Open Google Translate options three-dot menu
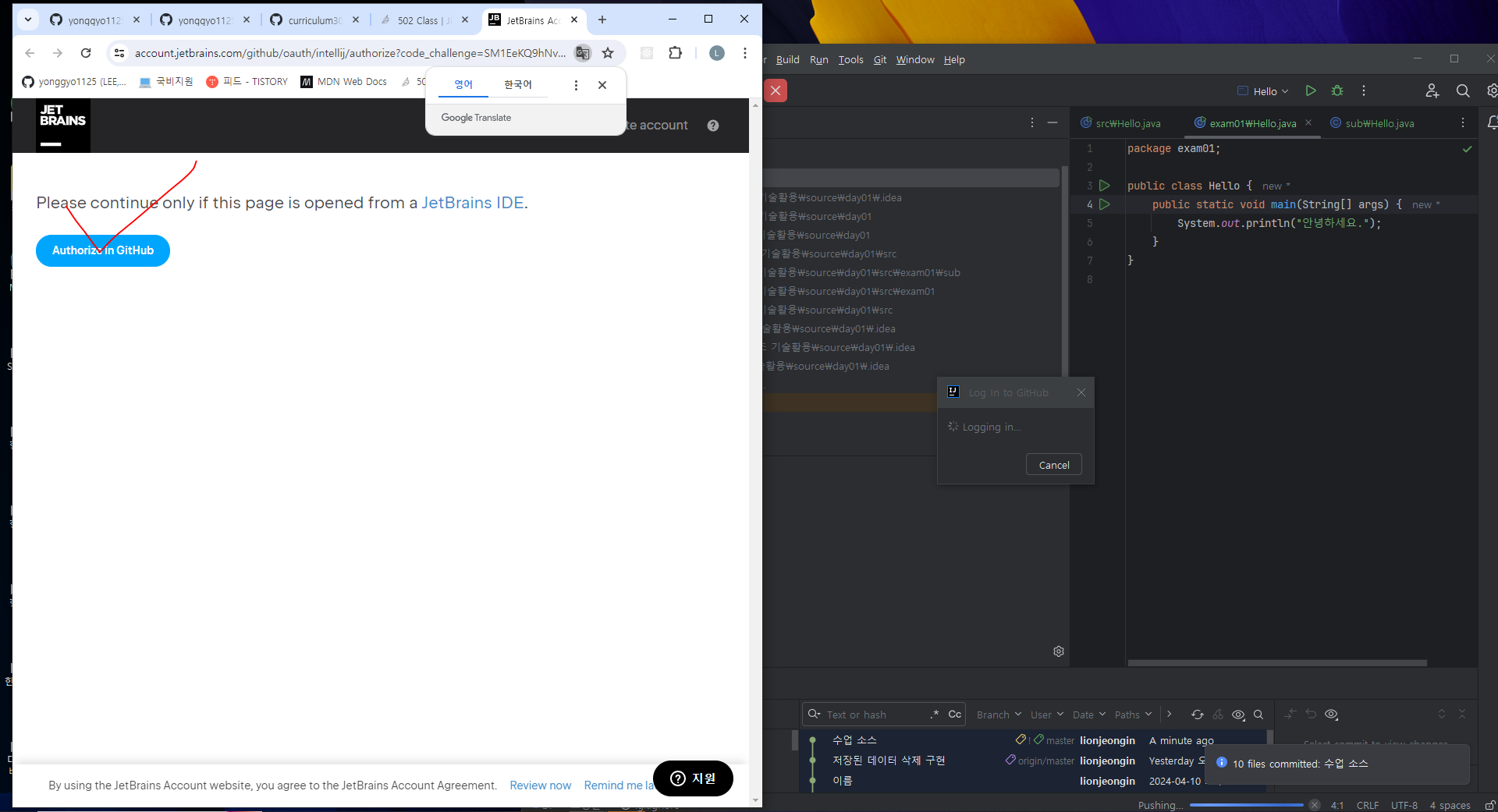The image size is (1498, 812). (576, 85)
